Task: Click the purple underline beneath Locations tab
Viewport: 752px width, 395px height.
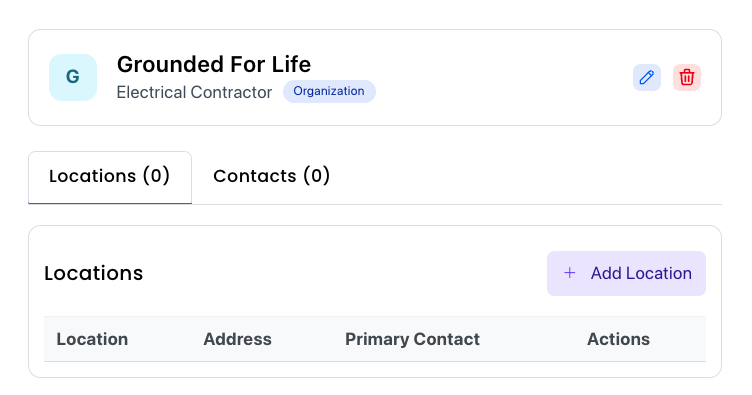Action: click(110, 203)
